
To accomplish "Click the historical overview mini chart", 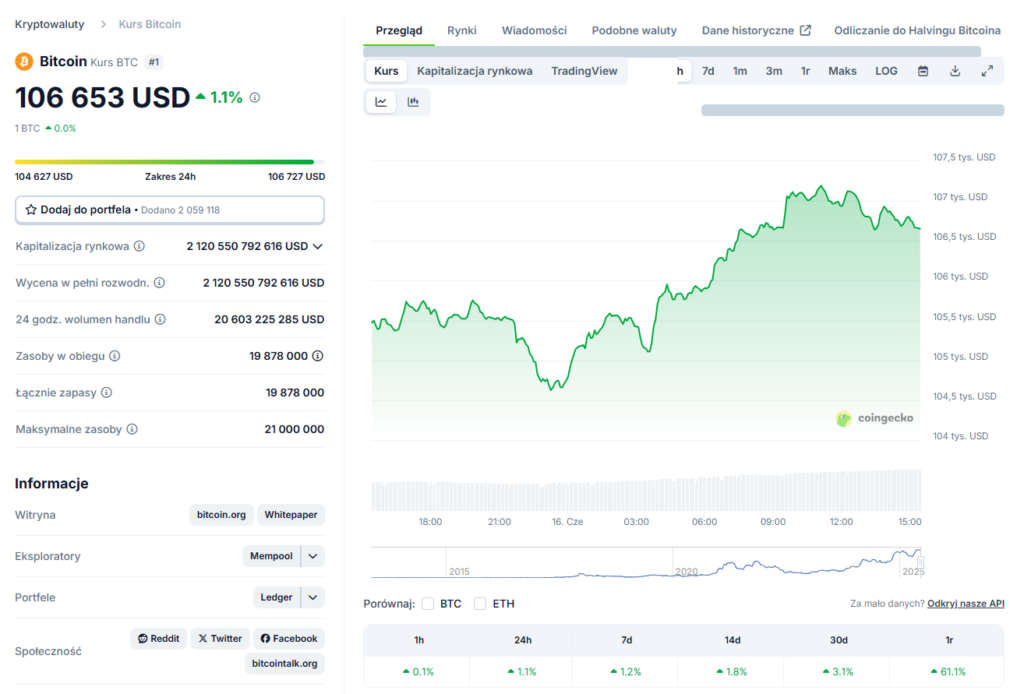I will click(x=646, y=563).
